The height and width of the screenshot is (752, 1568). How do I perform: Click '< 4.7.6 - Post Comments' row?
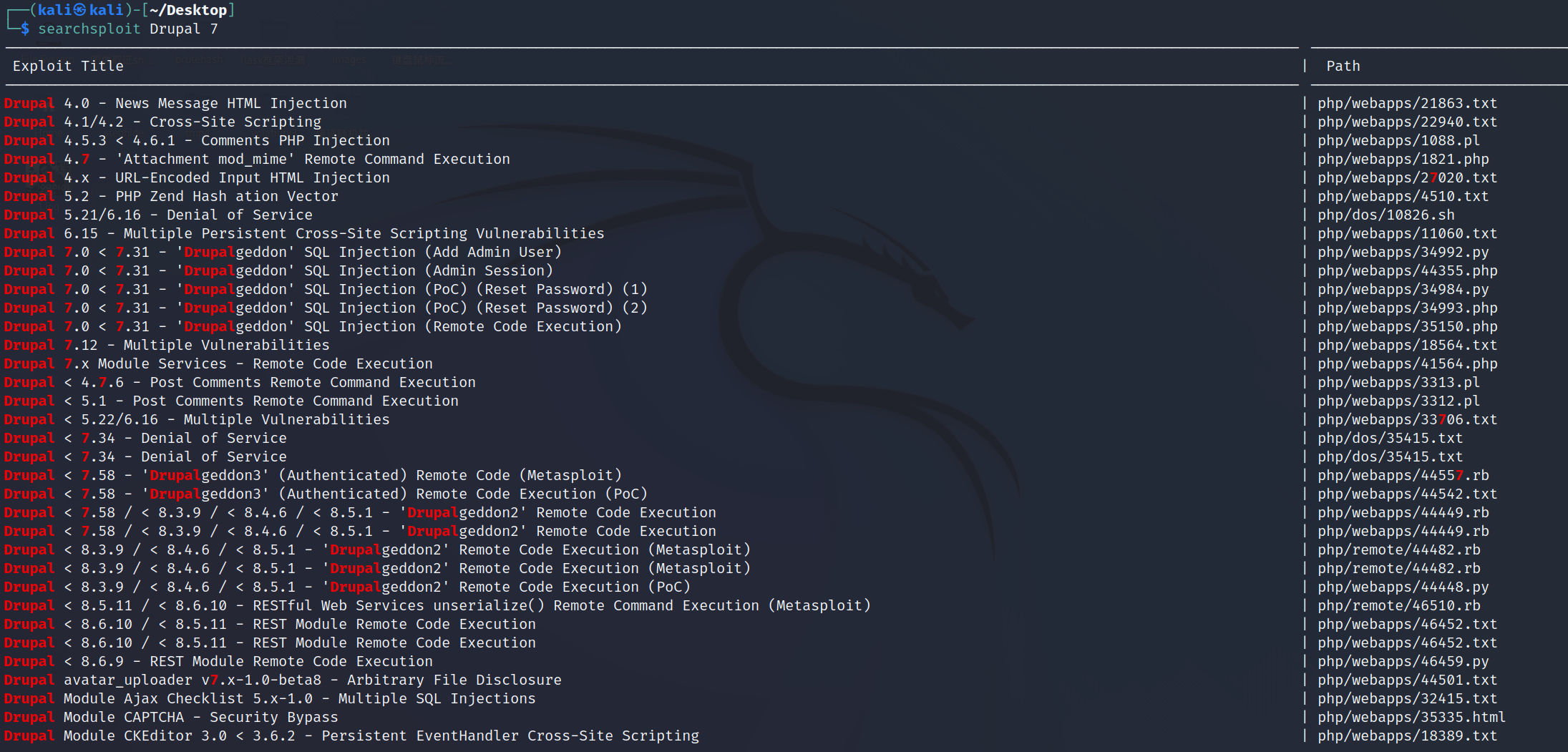pyautogui.click(x=240, y=382)
